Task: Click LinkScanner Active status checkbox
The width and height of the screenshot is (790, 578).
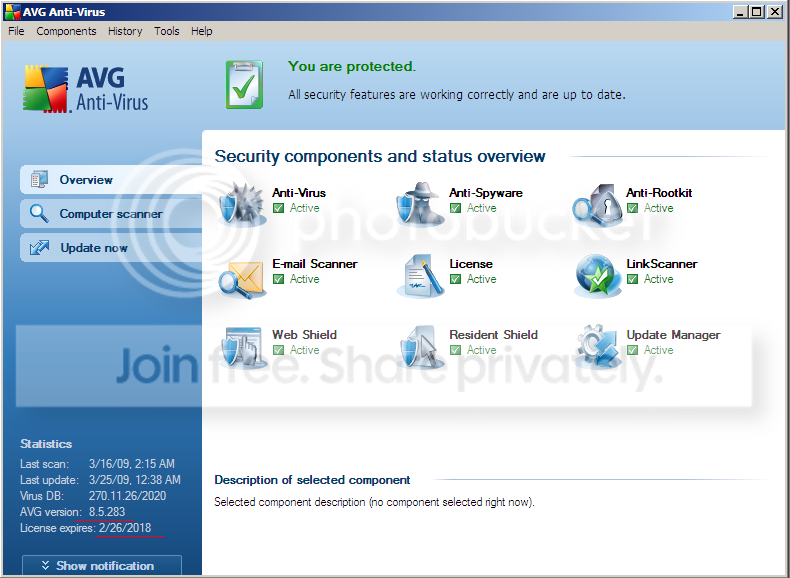Action: tap(632, 279)
